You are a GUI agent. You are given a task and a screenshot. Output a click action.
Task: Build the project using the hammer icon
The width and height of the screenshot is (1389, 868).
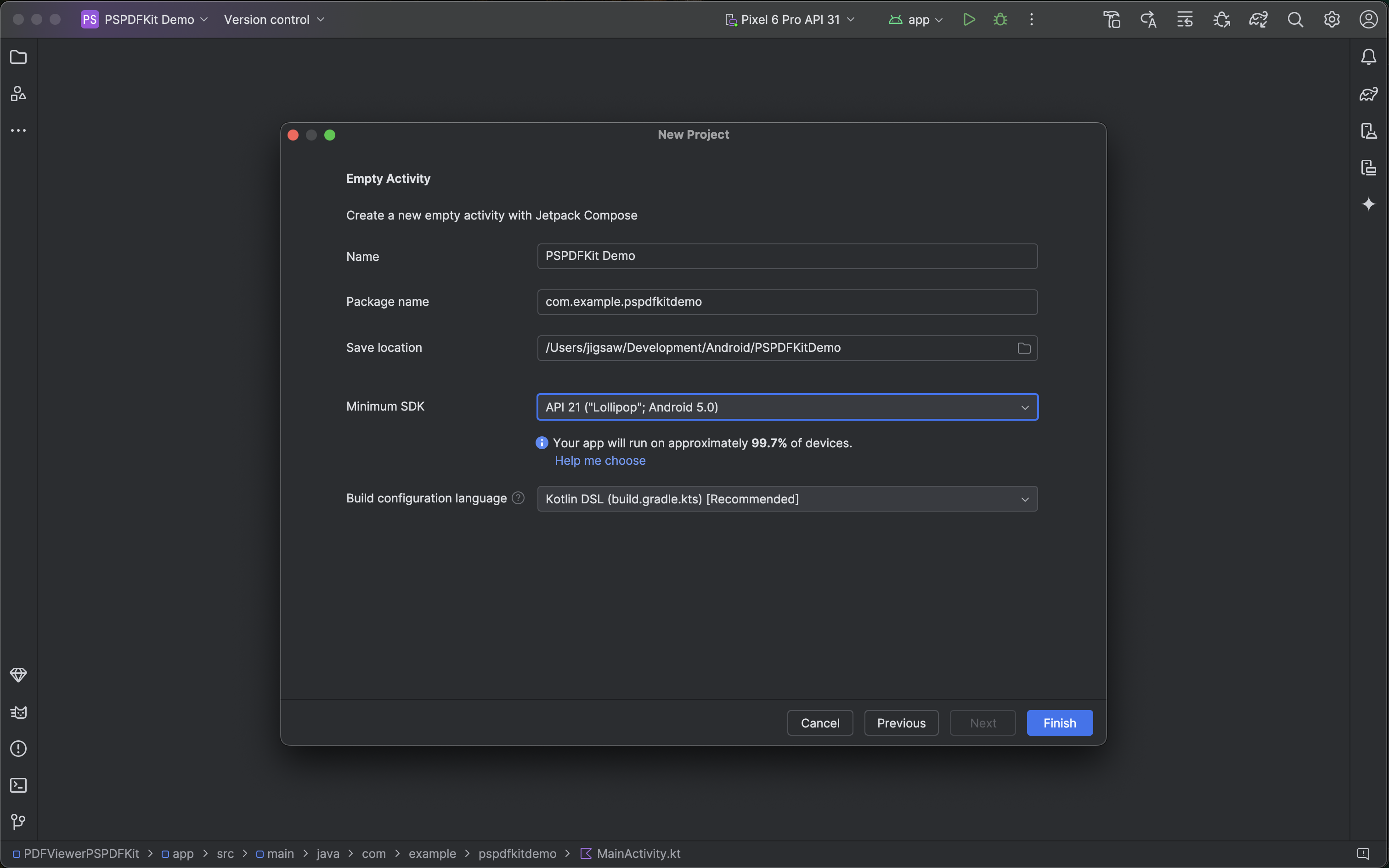[x=1112, y=19]
